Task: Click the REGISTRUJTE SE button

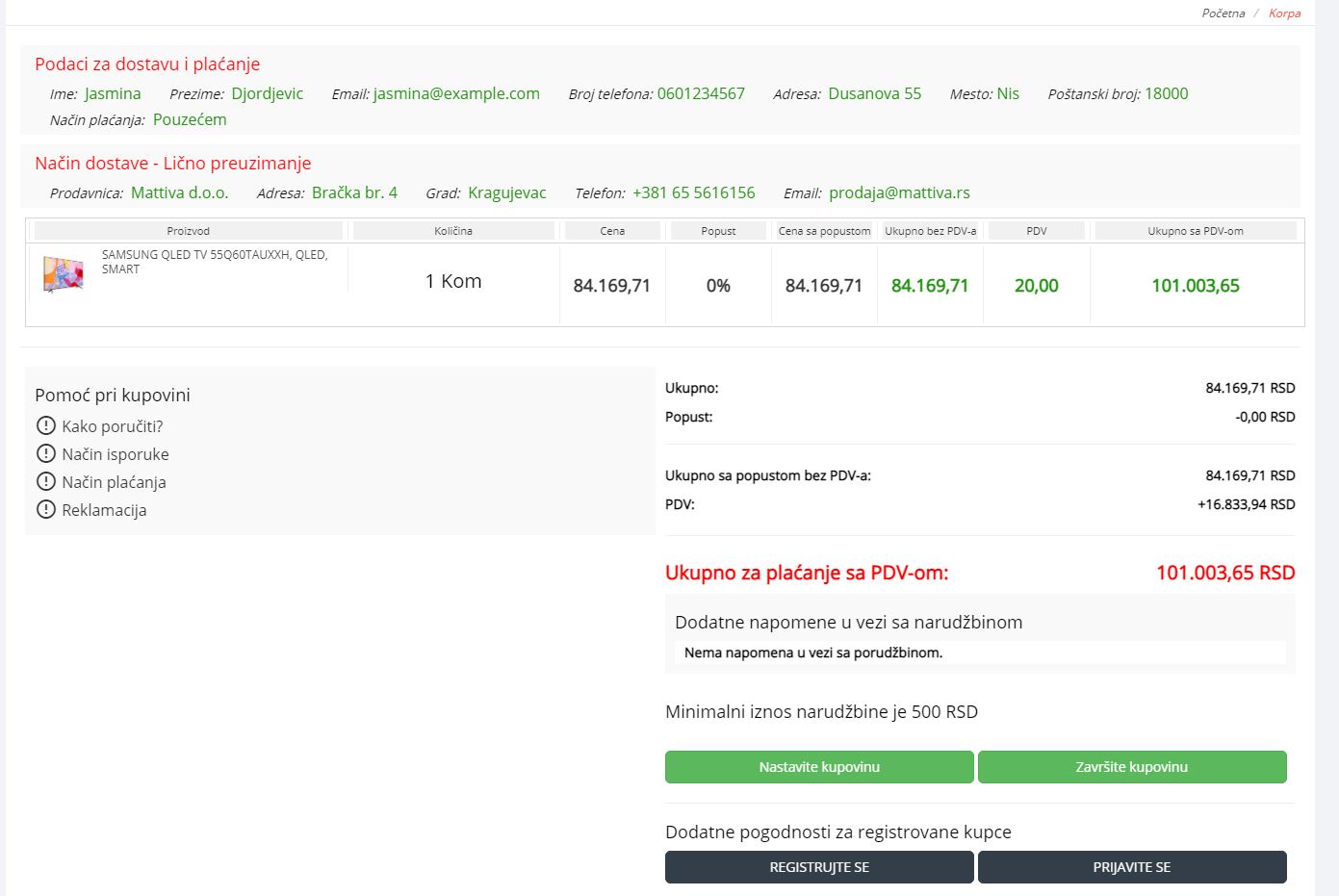Action: point(819,867)
